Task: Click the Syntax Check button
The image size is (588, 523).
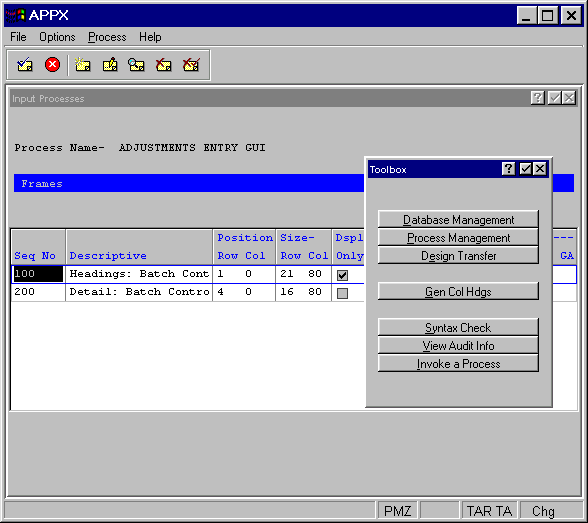Action: [458, 327]
